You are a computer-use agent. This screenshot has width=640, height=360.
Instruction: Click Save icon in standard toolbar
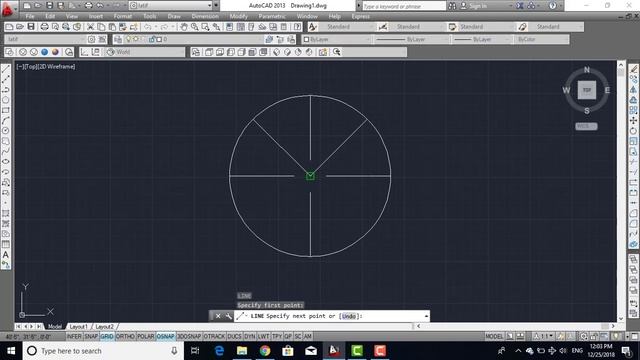[31, 27]
